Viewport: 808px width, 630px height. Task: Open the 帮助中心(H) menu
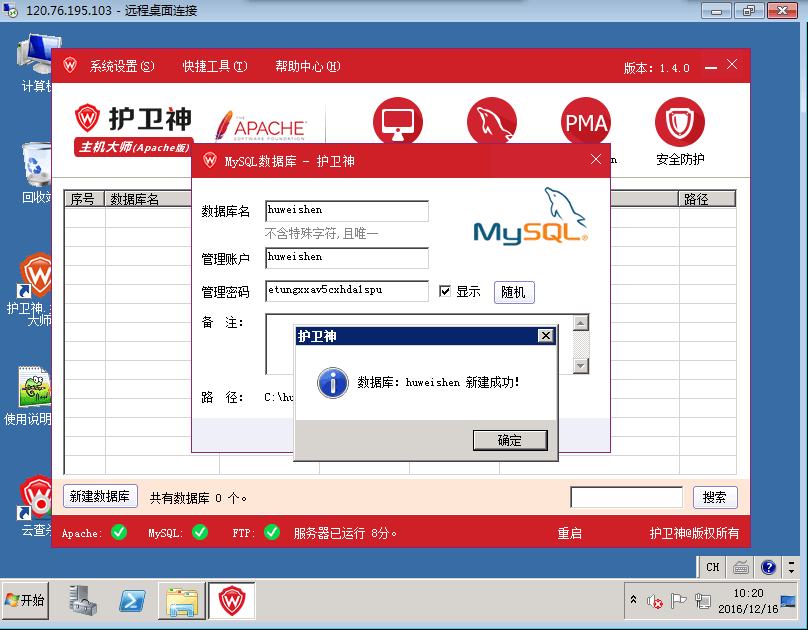pos(308,66)
